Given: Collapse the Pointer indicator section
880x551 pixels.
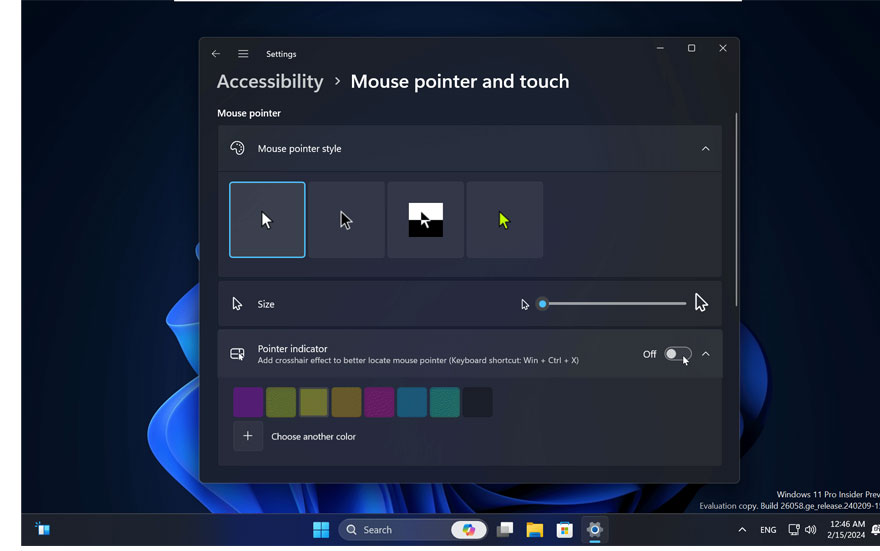Looking at the screenshot, I should 706,354.
